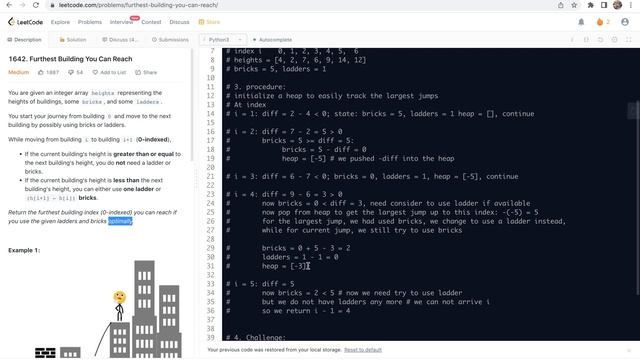The width and height of the screenshot is (640, 360).
Task: Open the Discuss menu item
Action: 179,22
